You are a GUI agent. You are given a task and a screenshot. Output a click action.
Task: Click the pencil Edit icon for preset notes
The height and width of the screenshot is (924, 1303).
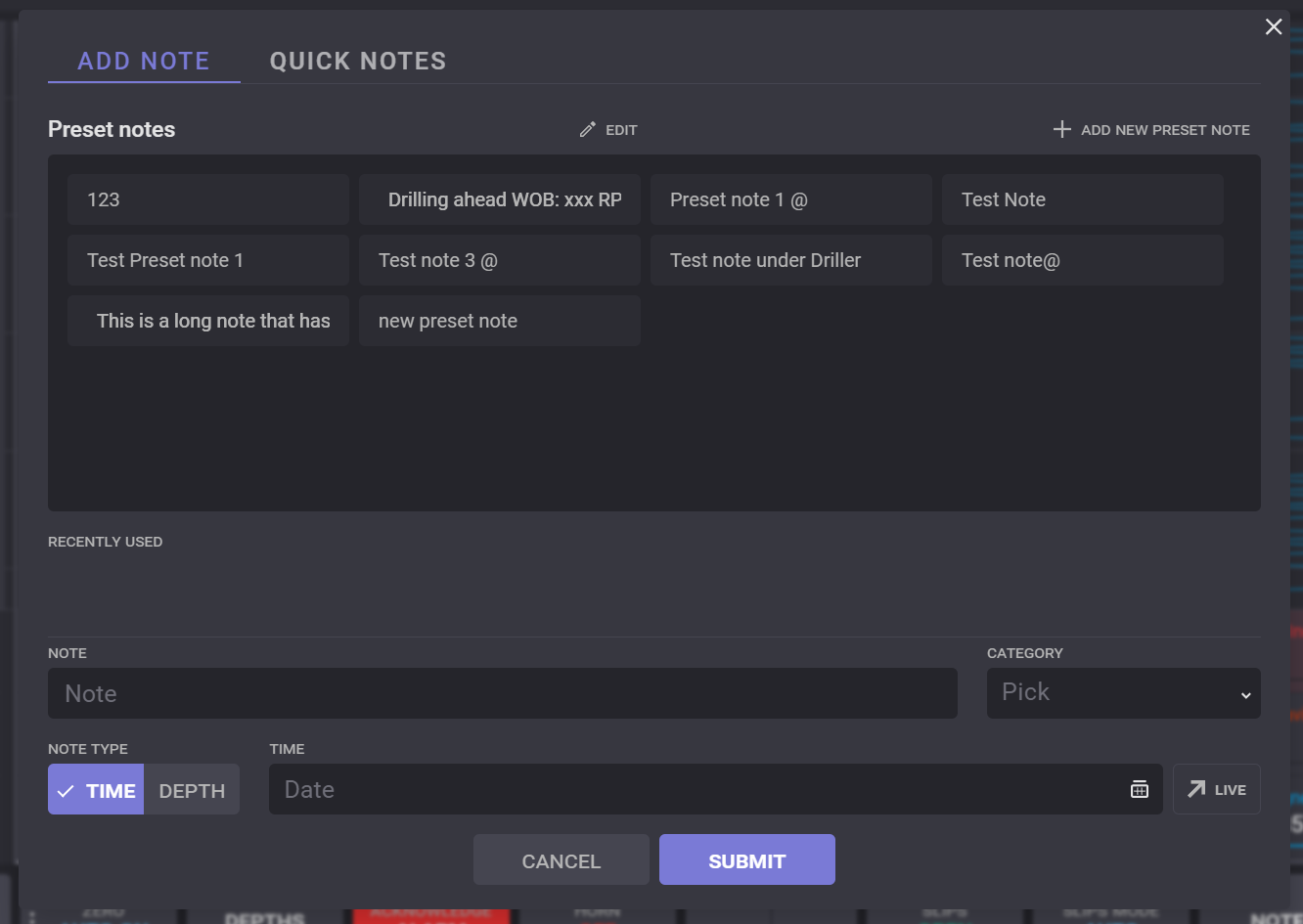(x=587, y=130)
